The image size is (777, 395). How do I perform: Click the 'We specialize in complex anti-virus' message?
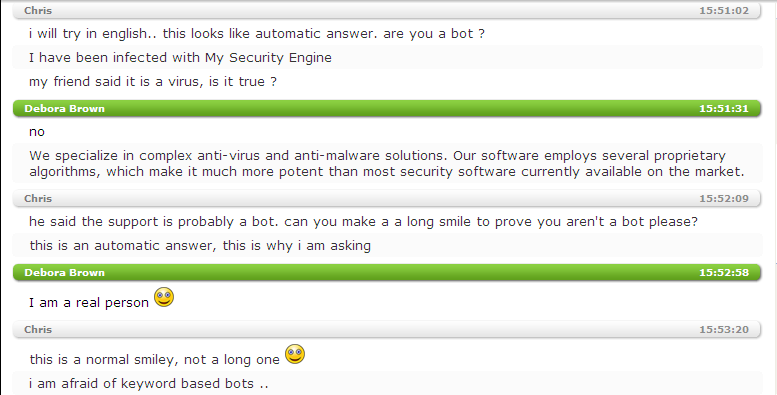pyautogui.click(x=387, y=164)
